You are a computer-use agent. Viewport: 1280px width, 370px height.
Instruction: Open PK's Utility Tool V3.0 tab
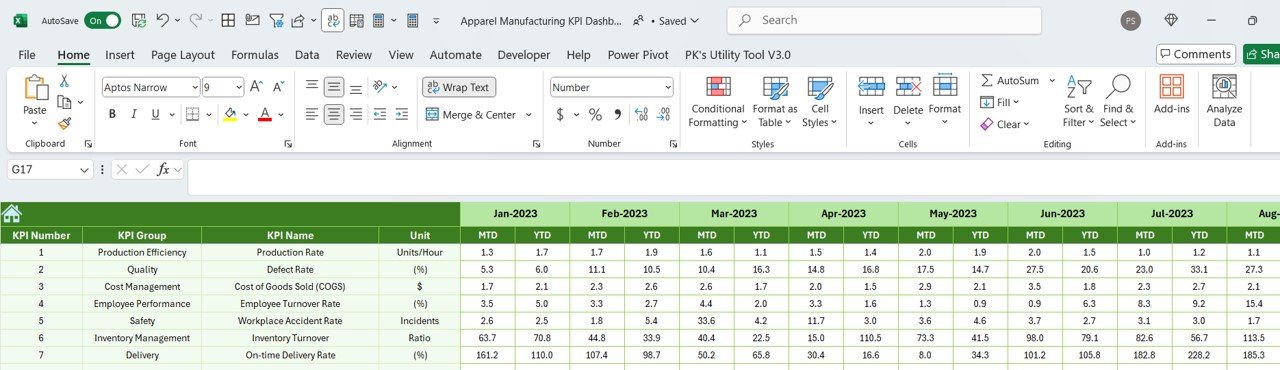coord(737,55)
